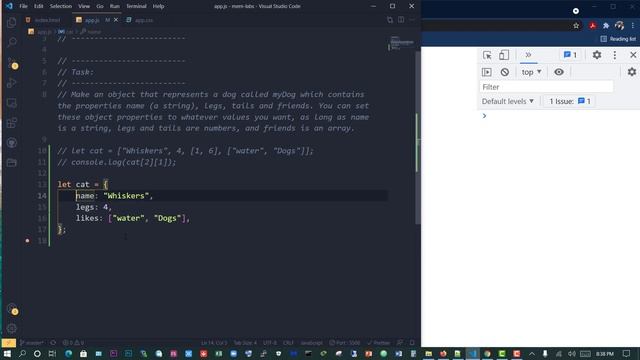Click the split editor right icon
Viewport: 640px width, 360px height.
401,20
